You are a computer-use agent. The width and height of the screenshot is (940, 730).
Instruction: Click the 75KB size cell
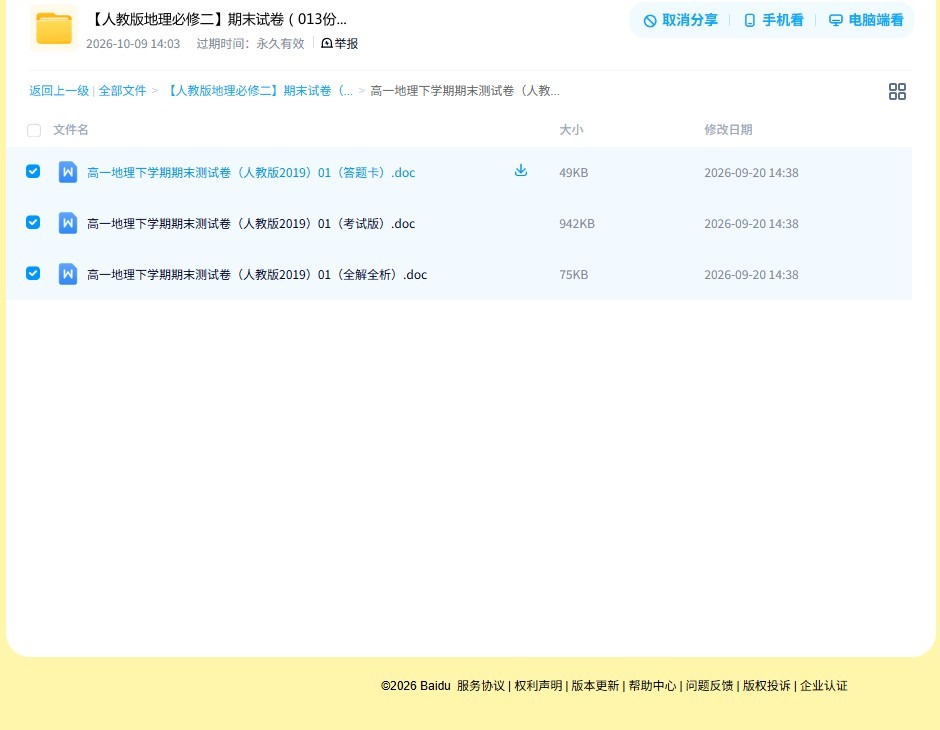pos(573,274)
